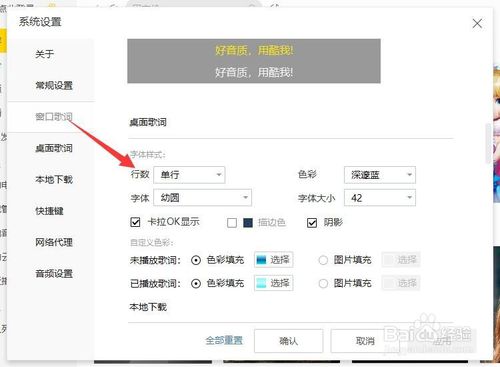
Task: Close the 系统设置 dialog
Action: pos(477,23)
